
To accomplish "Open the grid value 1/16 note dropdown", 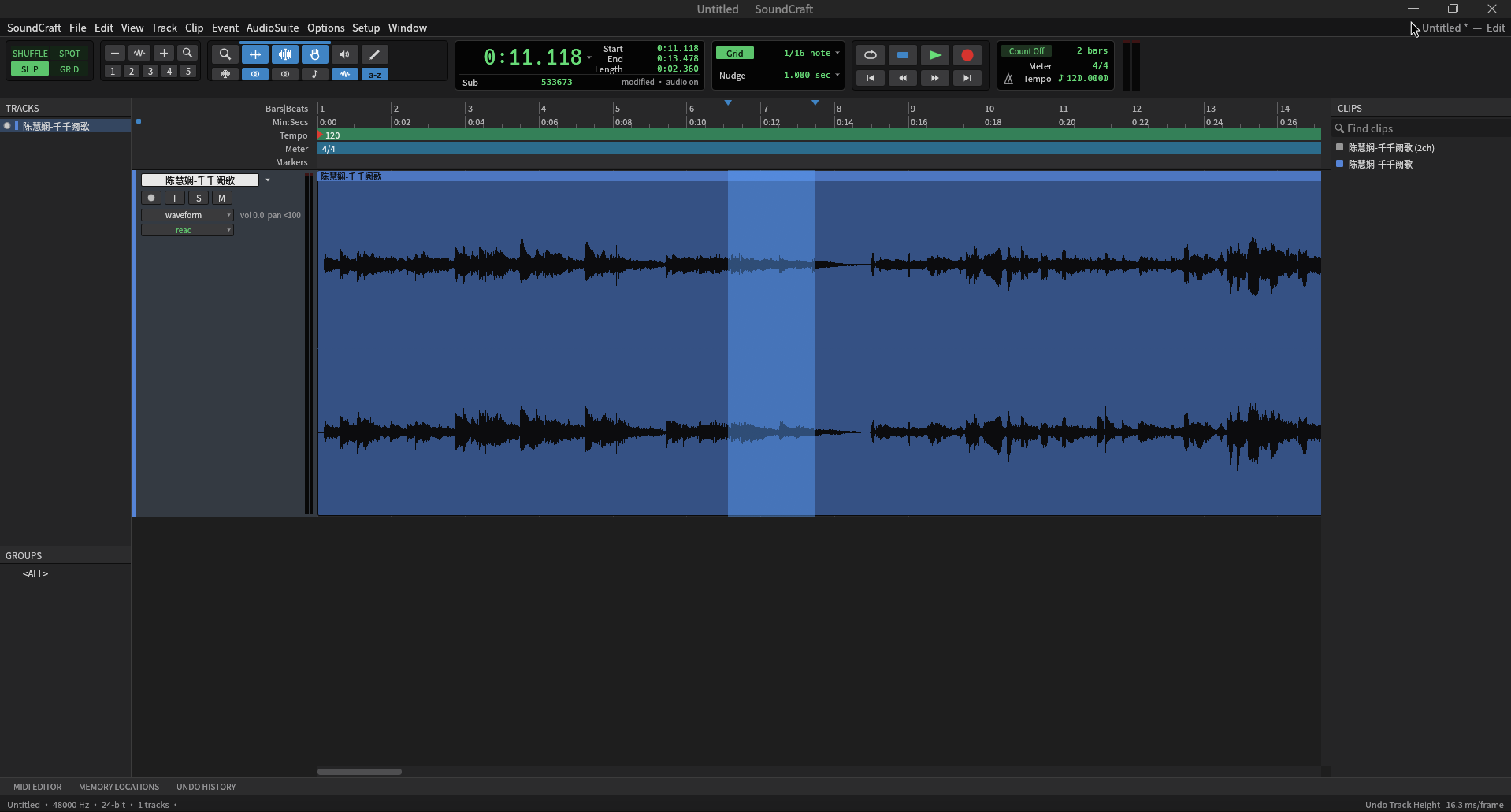I will (x=811, y=53).
